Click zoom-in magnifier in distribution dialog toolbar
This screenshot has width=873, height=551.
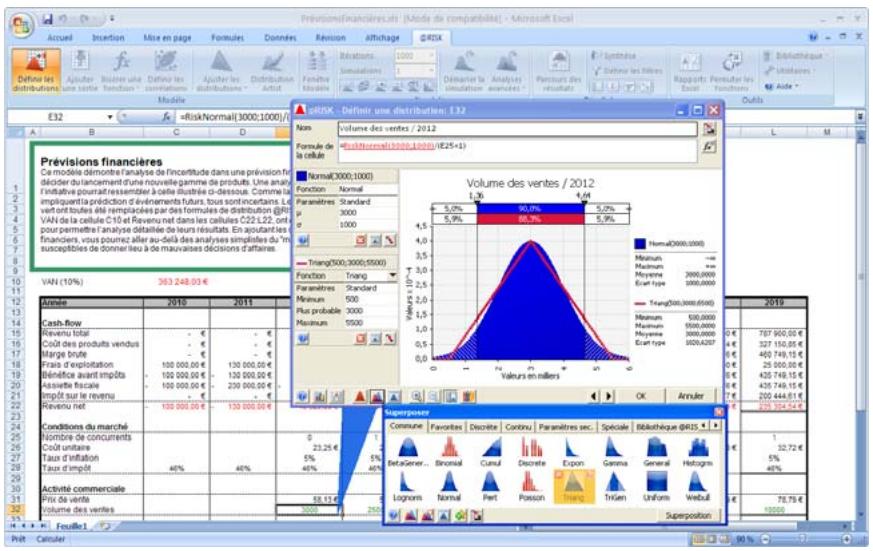point(416,396)
